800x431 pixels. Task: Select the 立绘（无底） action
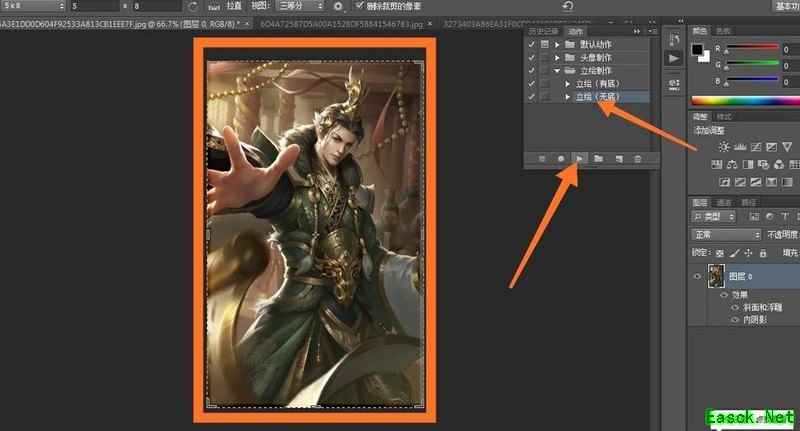(x=598, y=97)
